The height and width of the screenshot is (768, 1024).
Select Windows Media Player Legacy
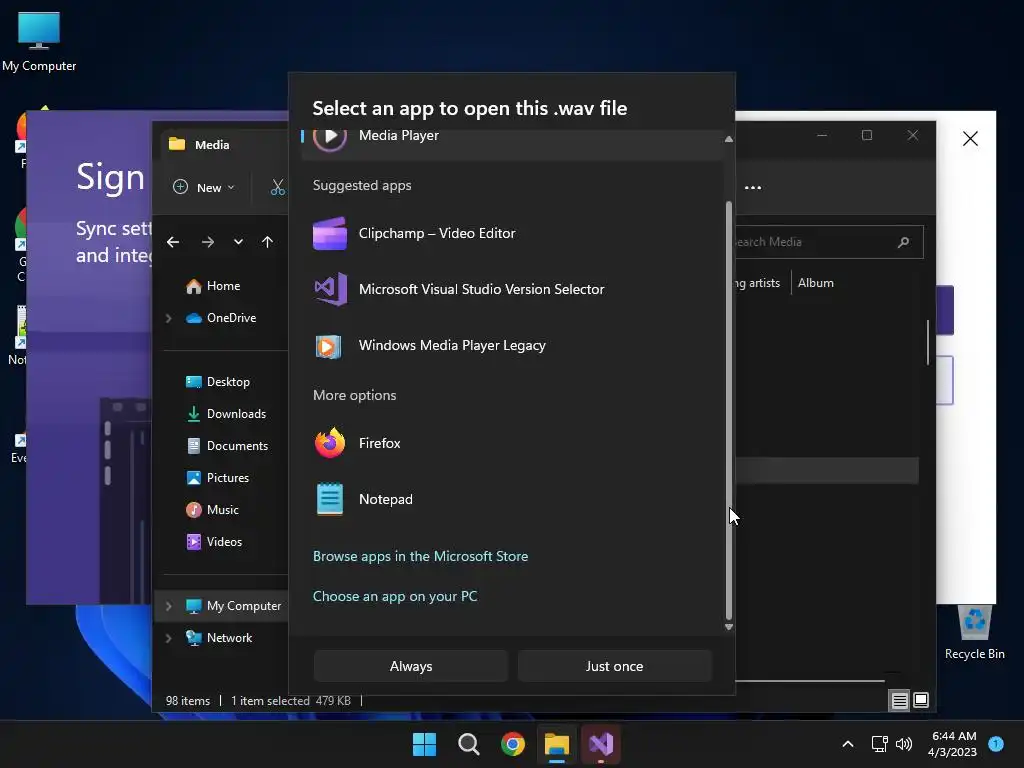tap(513, 345)
